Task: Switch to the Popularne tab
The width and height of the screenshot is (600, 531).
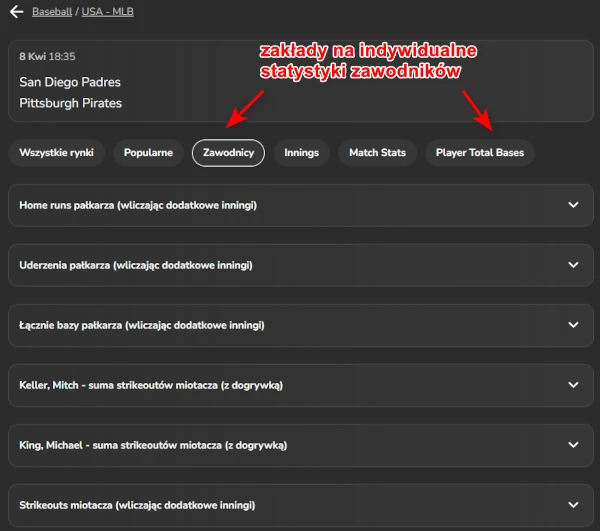Action: pyautogui.click(x=148, y=153)
